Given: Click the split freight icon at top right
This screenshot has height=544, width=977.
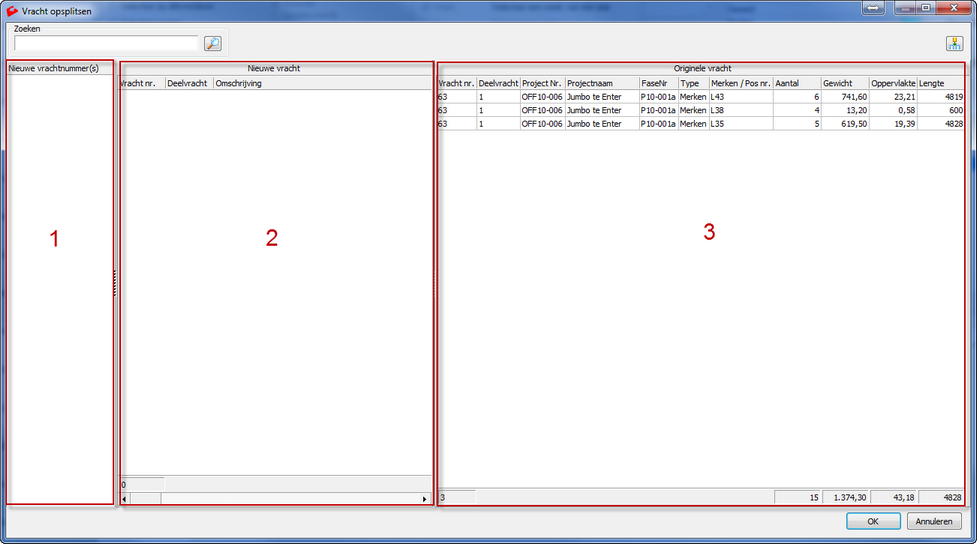Looking at the screenshot, I should (x=954, y=43).
